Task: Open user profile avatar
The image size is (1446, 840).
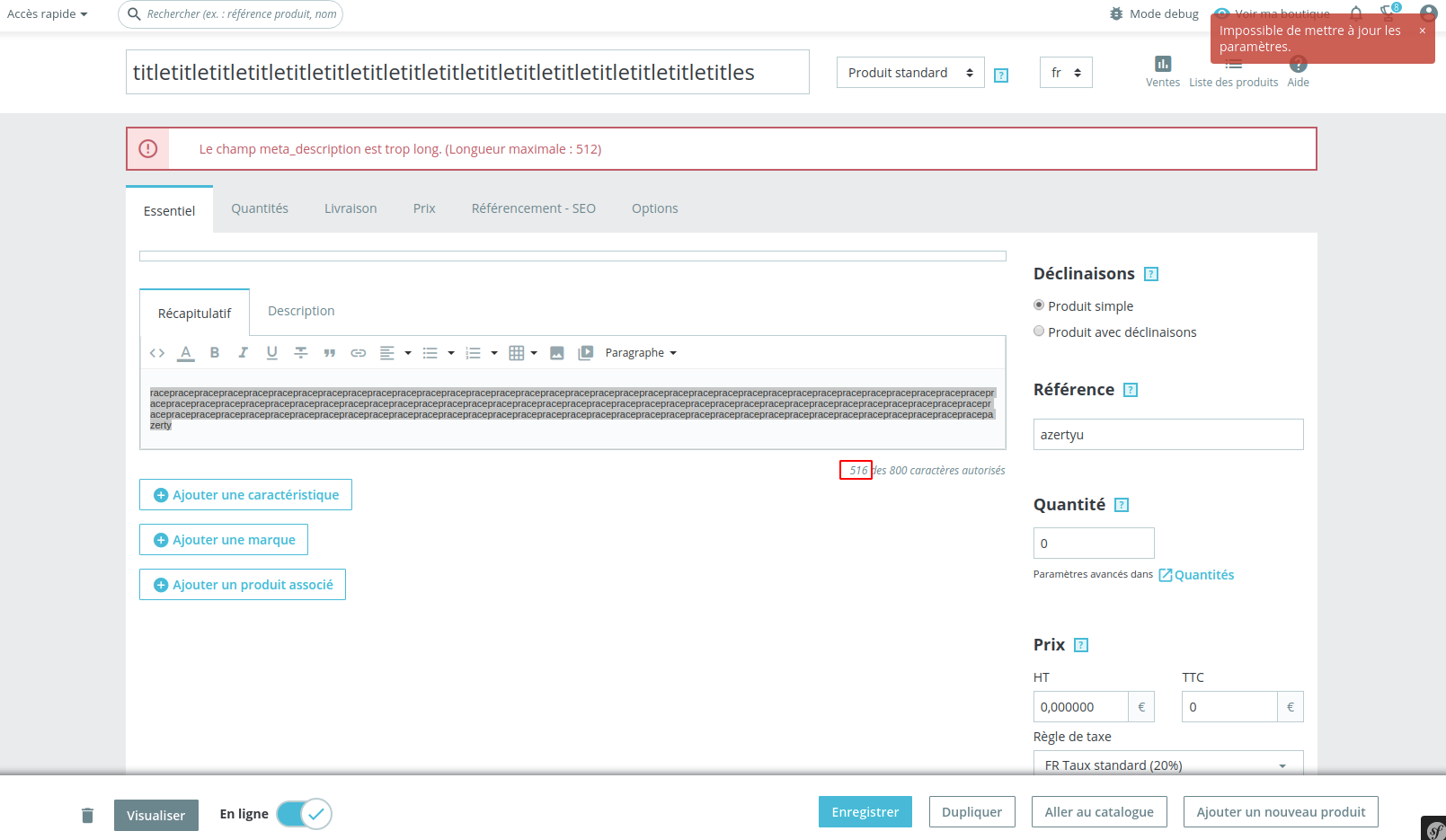Action: point(1428,13)
